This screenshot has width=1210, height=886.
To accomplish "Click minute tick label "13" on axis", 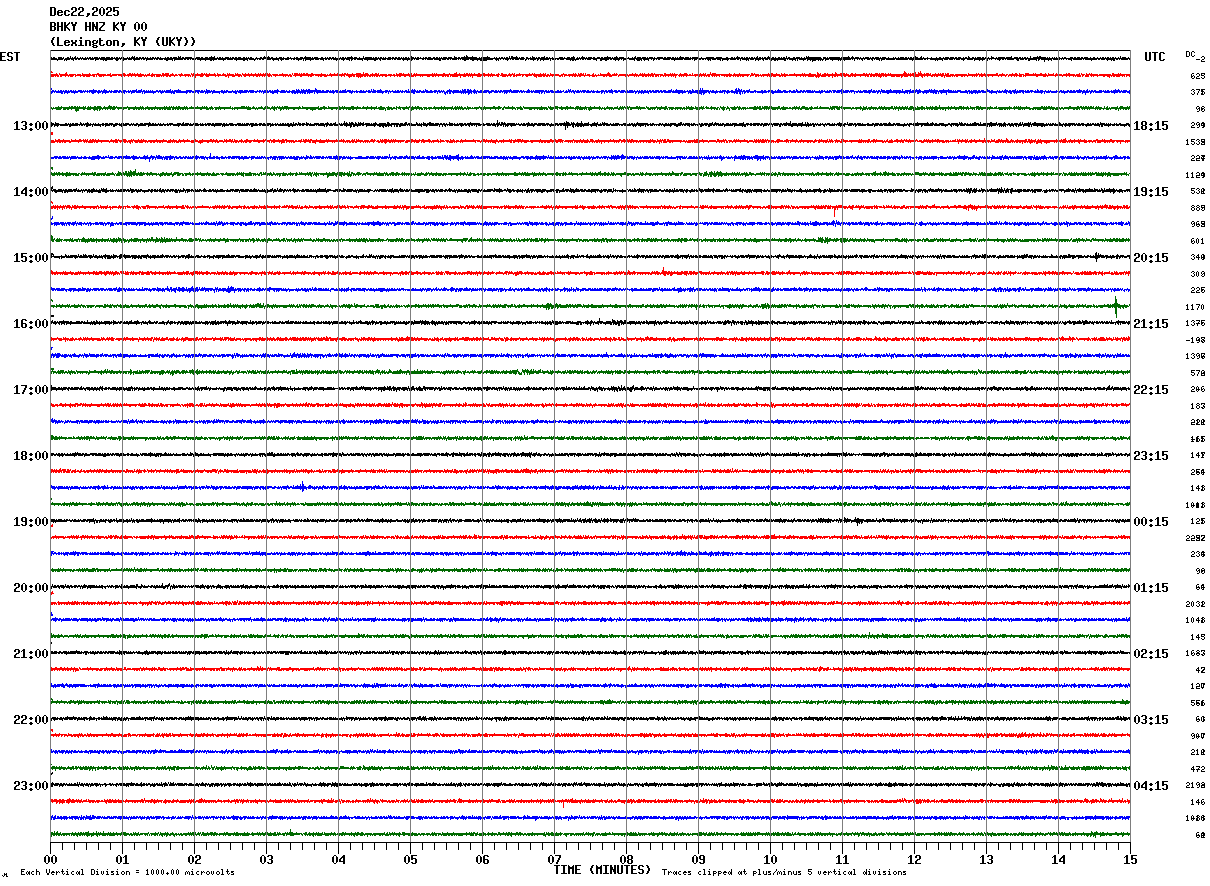I will [986, 859].
